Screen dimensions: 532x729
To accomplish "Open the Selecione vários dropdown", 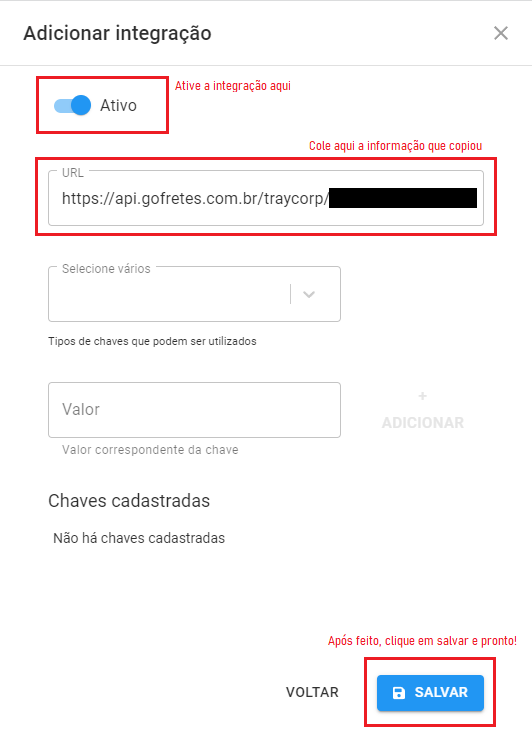I will pyautogui.click(x=194, y=294).
